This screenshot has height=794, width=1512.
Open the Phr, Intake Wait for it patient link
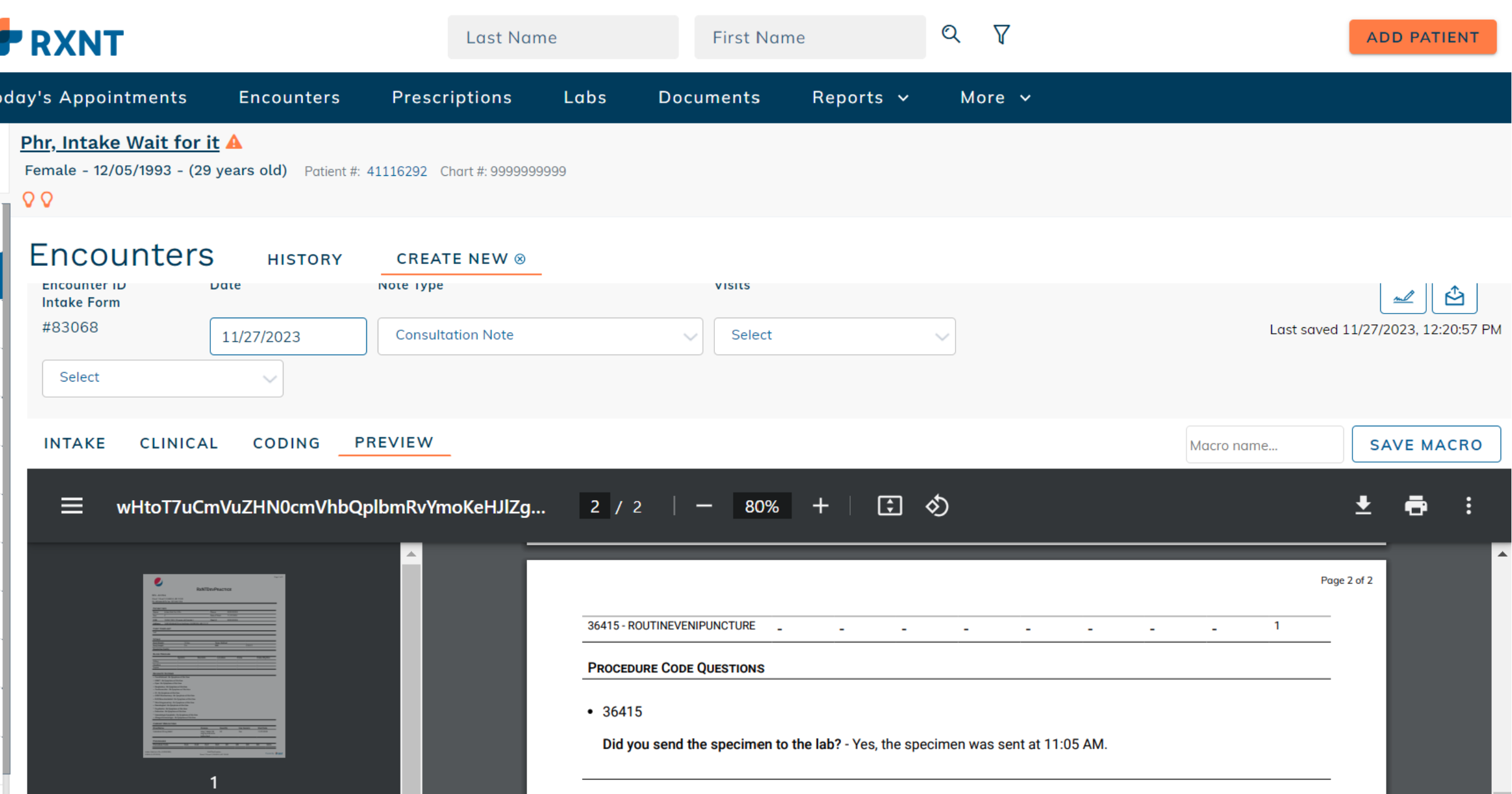(x=120, y=142)
